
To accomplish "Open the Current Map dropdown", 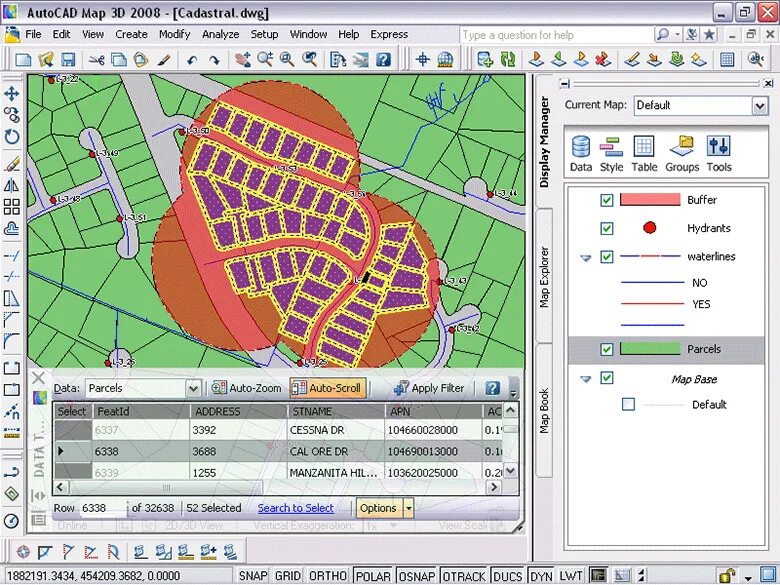I will point(760,106).
